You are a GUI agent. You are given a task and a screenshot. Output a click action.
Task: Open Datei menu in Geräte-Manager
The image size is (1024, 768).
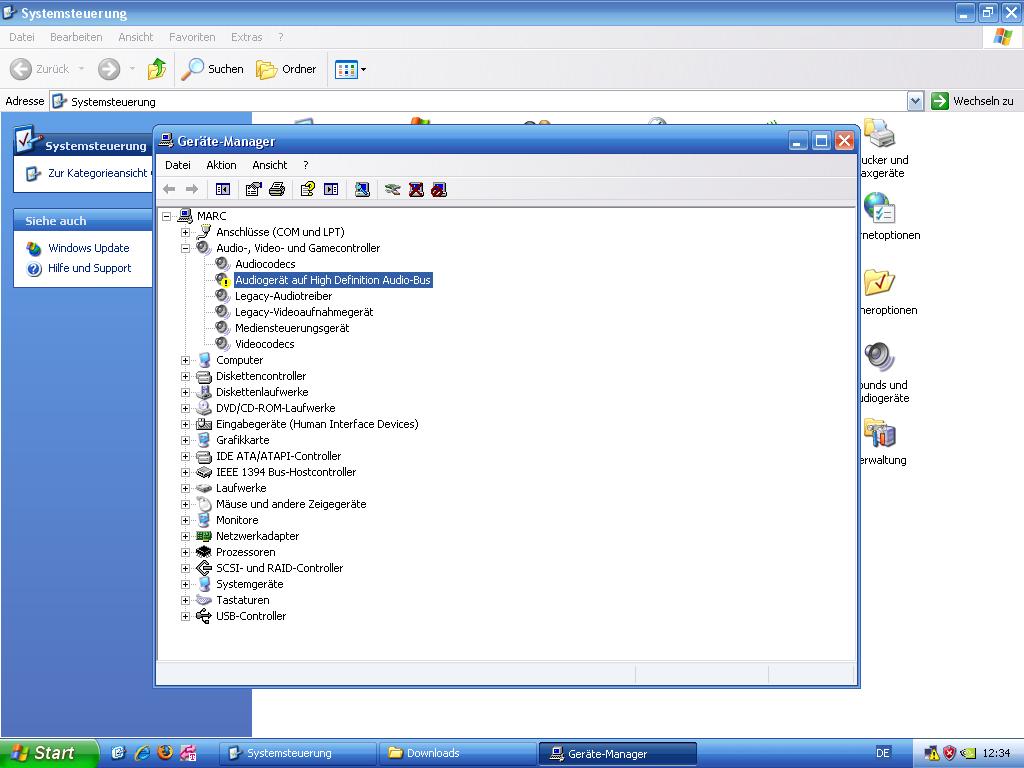(178, 165)
